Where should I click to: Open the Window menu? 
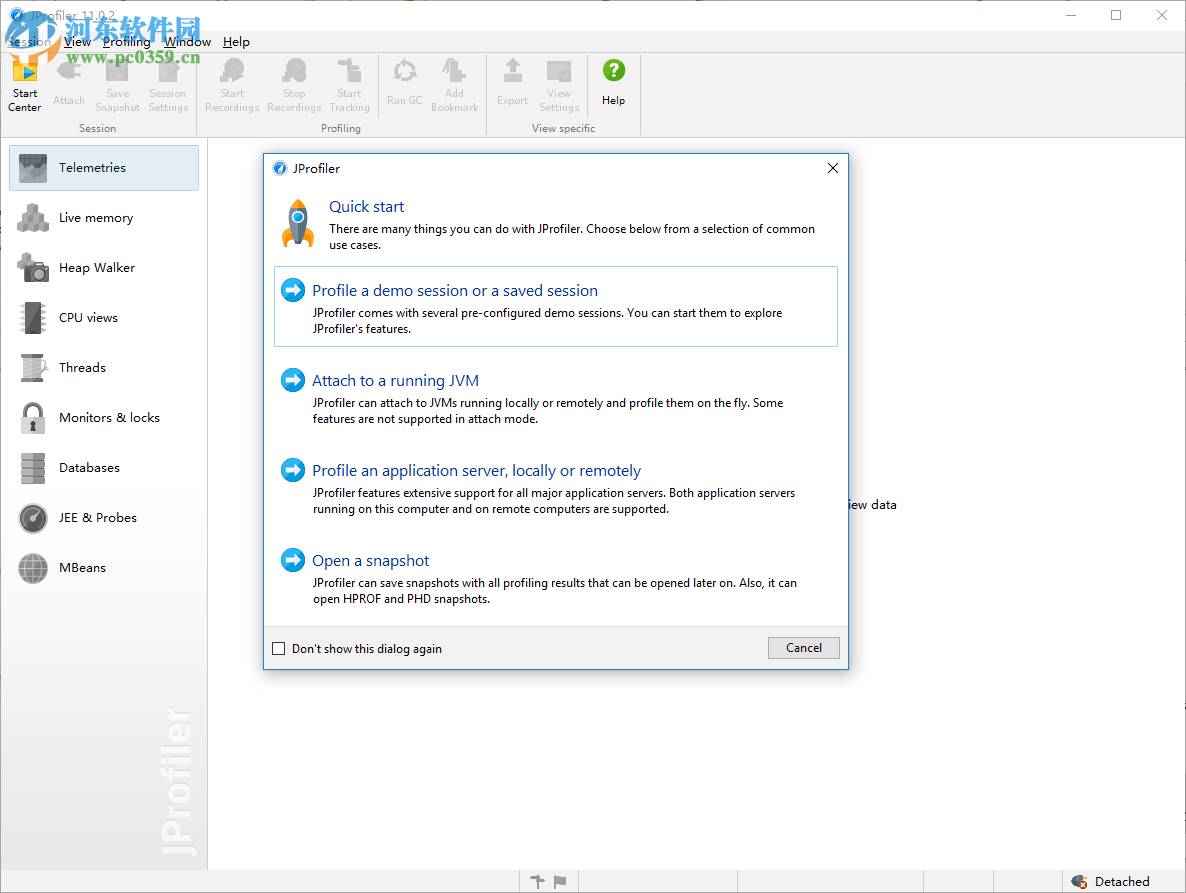188,42
